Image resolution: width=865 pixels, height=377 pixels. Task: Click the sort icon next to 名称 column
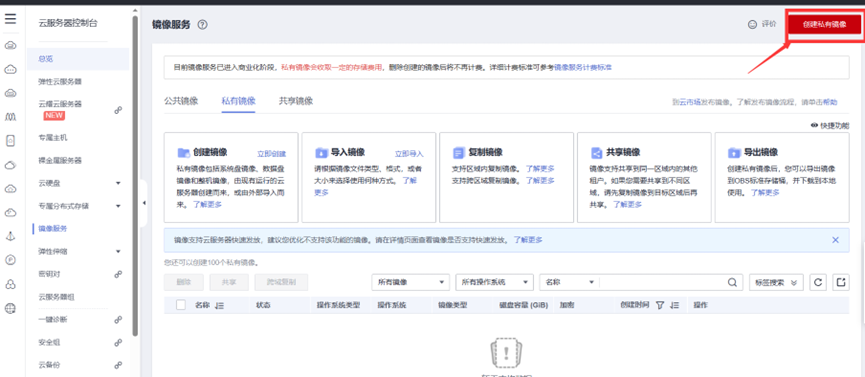219,305
